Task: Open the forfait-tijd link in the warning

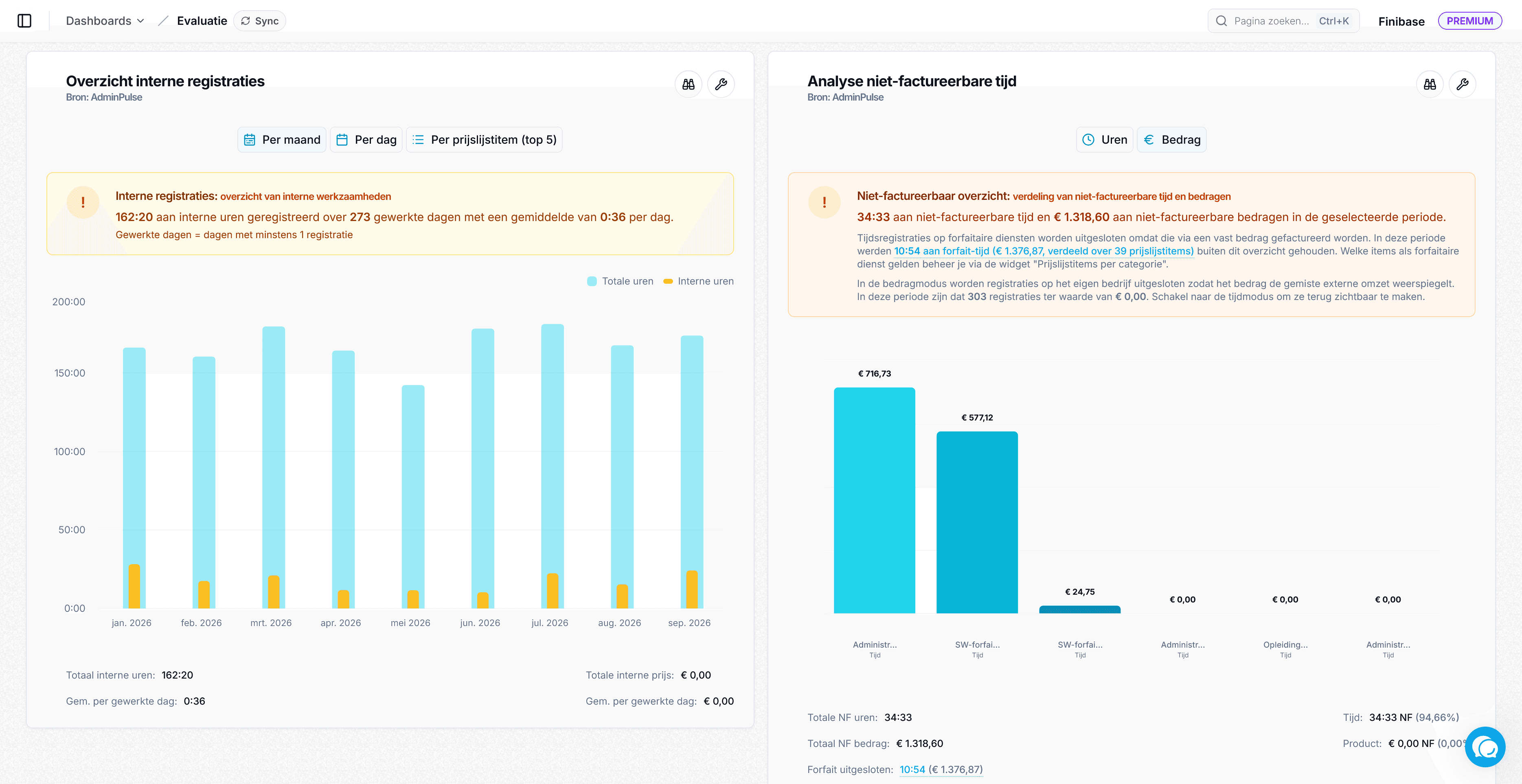Action: (x=1044, y=251)
